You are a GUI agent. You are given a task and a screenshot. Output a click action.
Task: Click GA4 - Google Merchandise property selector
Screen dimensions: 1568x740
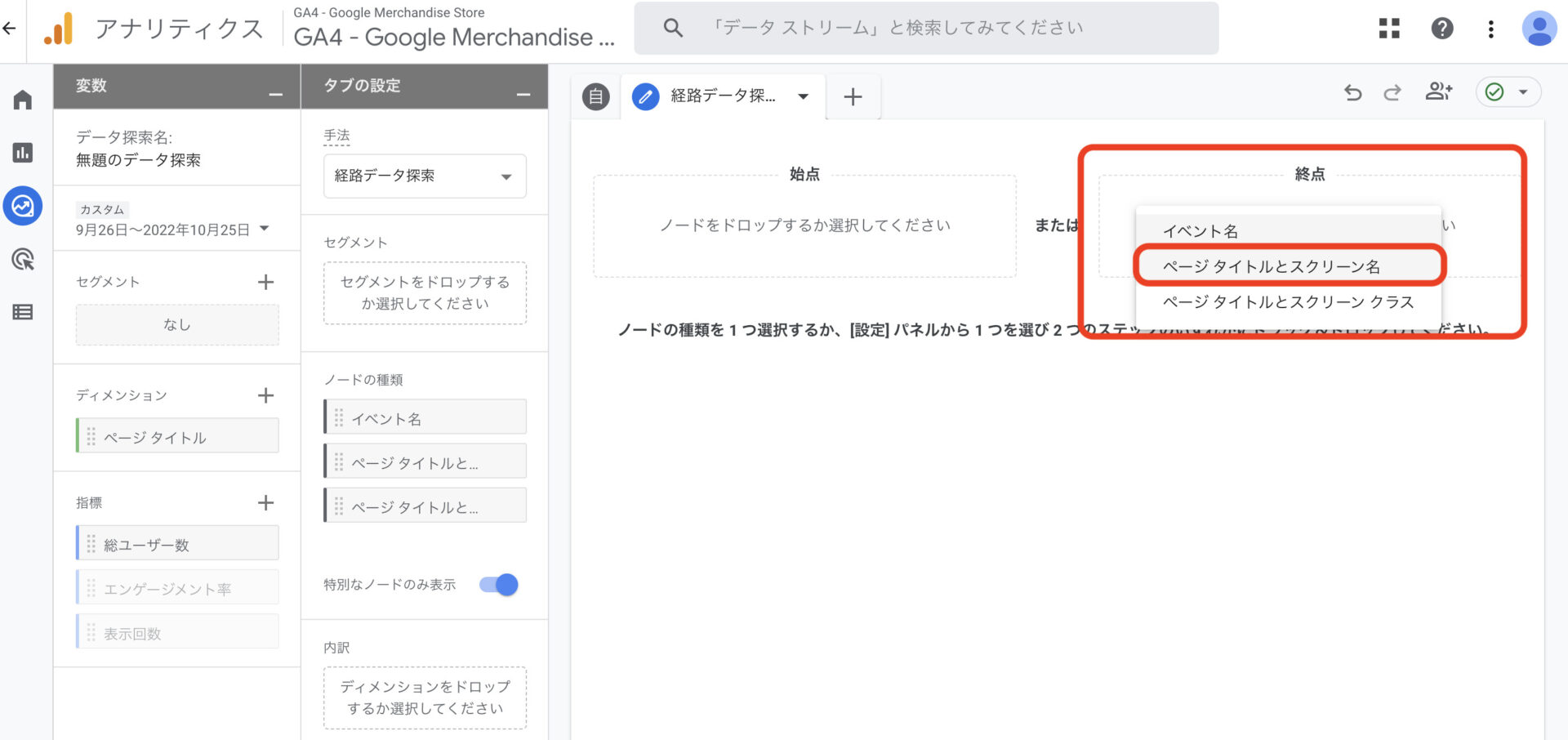tap(453, 37)
